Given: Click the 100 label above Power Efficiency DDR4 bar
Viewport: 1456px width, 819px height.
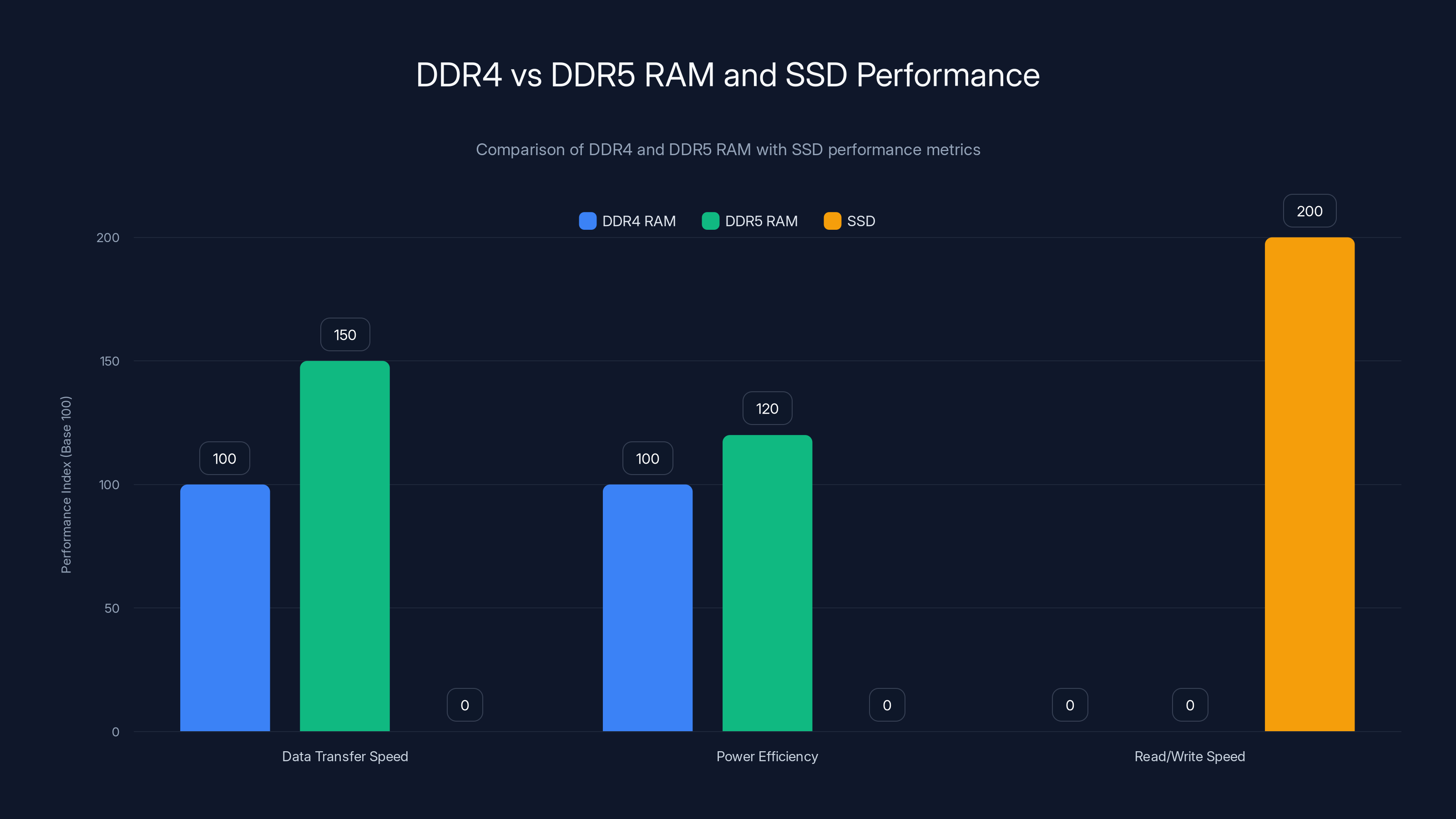Looking at the screenshot, I should coord(647,458).
